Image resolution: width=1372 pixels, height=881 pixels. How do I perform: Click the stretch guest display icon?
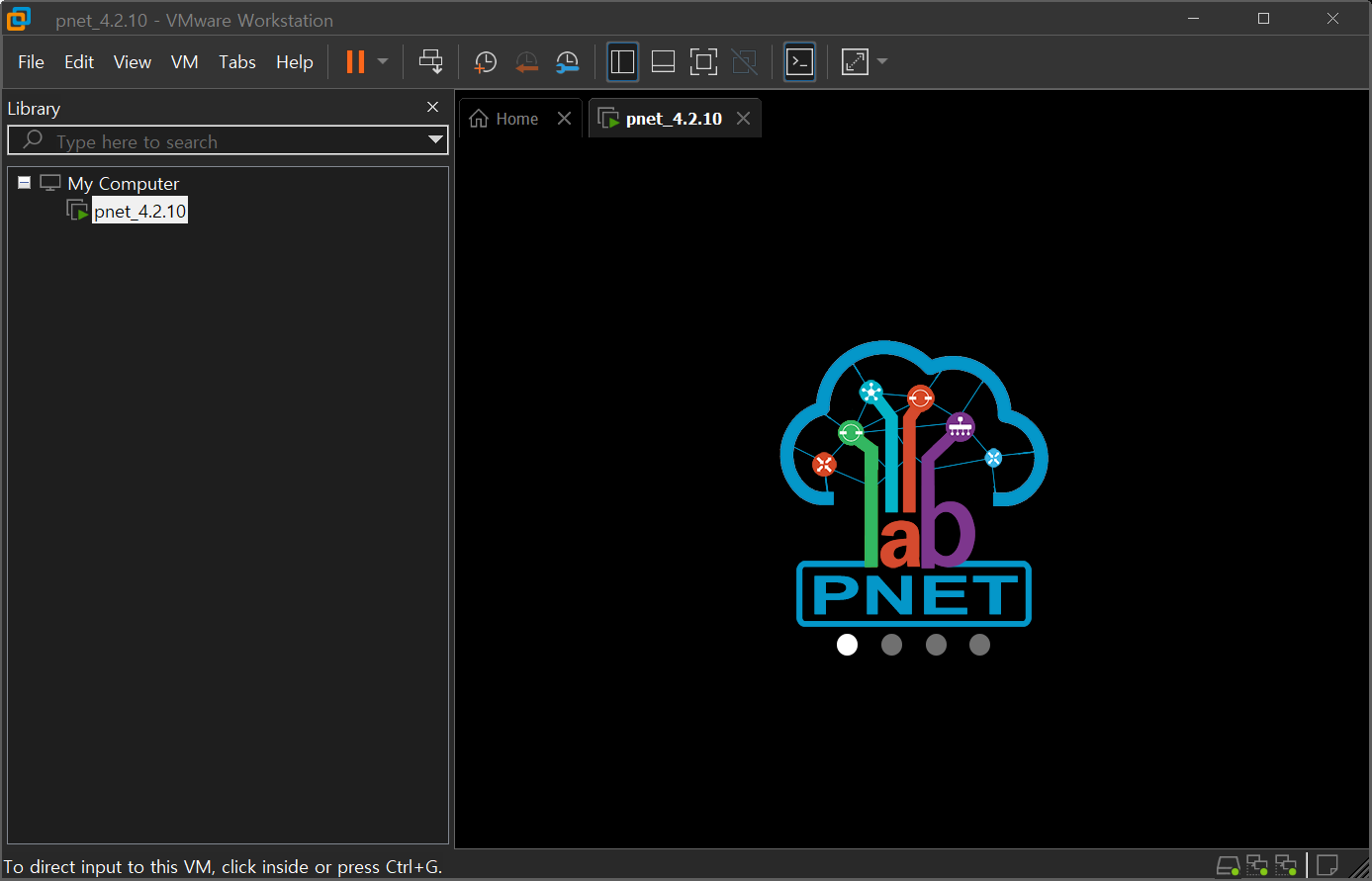pos(854,61)
